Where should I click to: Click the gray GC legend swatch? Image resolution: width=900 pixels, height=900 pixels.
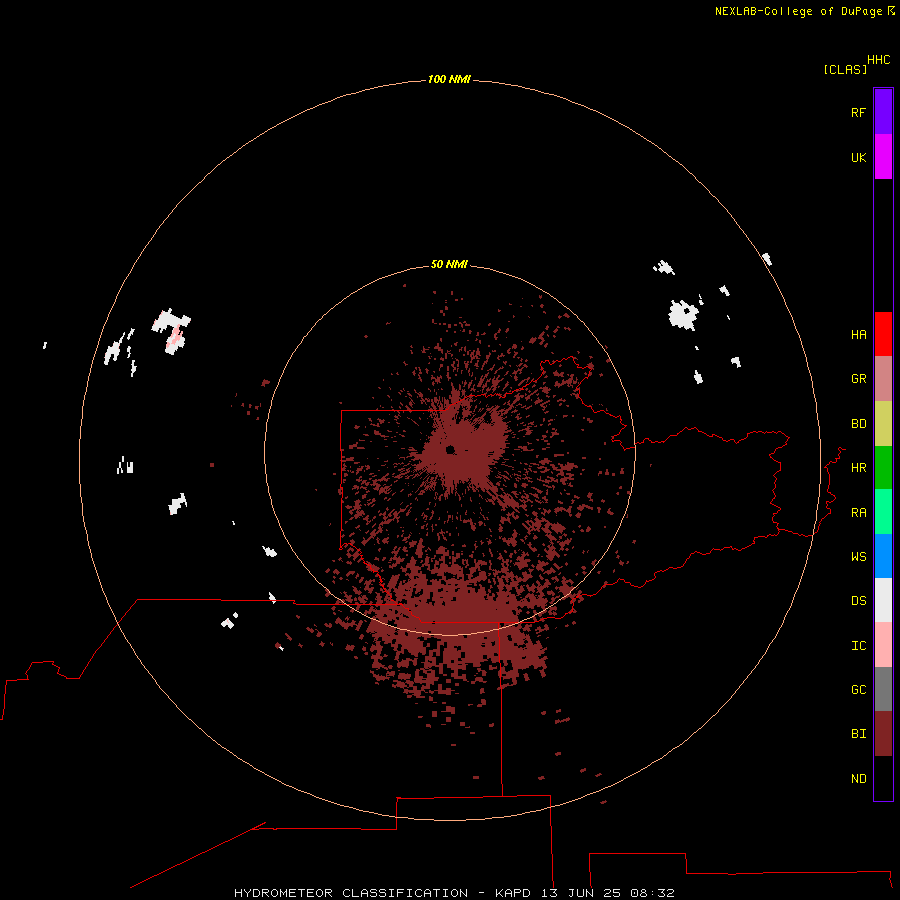coord(883,689)
